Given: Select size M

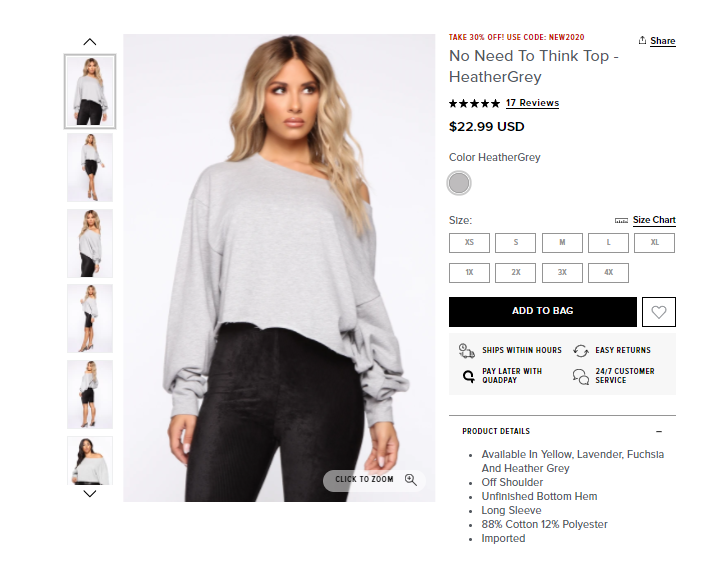Looking at the screenshot, I should (562, 243).
